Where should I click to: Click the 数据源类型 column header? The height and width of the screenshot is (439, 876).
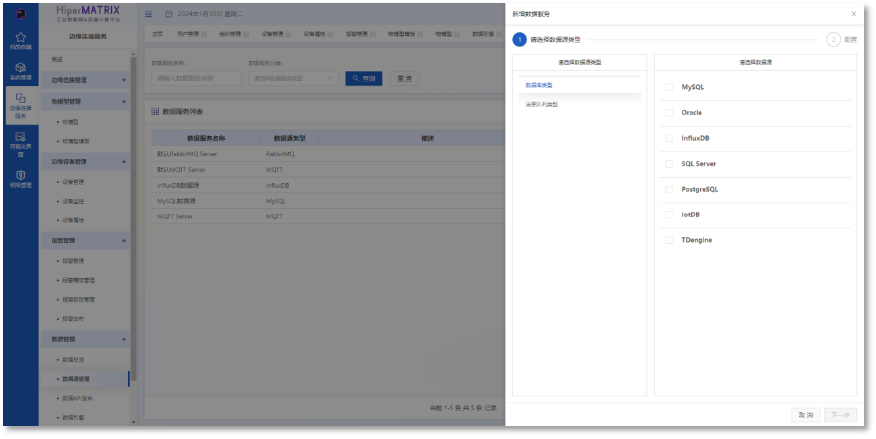pyautogui.click(x=289, y=138)
